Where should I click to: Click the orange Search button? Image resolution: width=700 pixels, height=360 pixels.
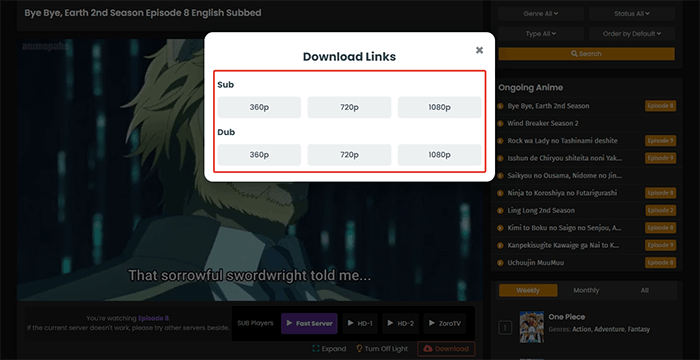click(x=586, y=54)
